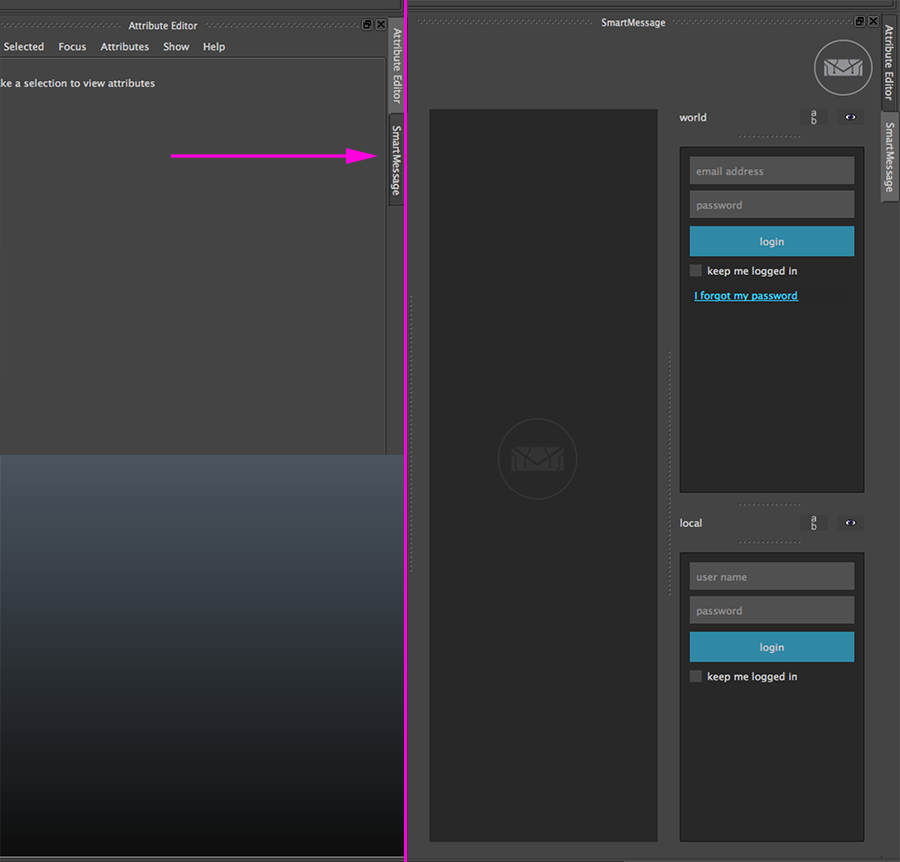Screen dimensions: 900x862
Task: Click the SmartMessage envelope logo at top right
Action: coord(843,68)
